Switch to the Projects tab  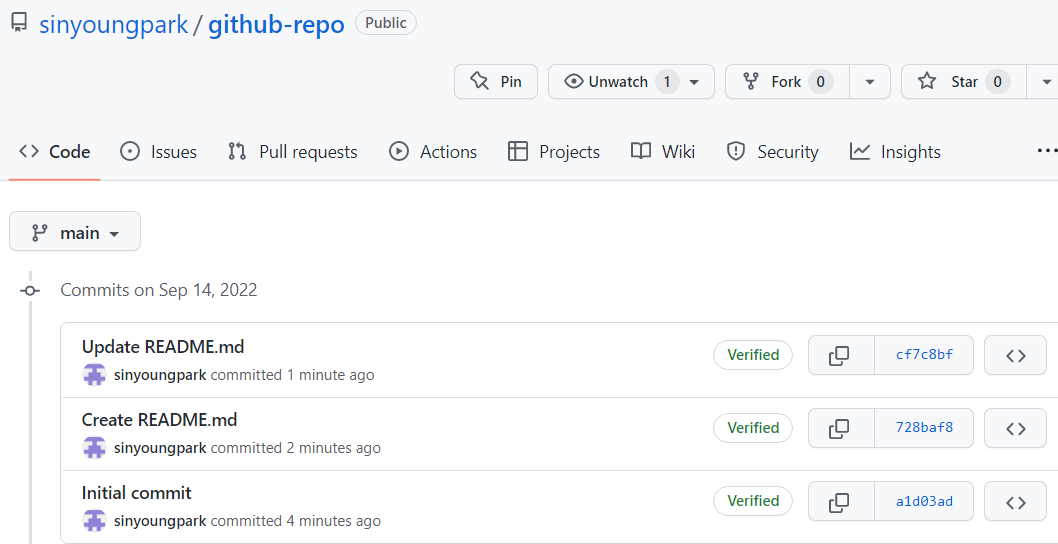pyautogui.click(x=554, y=152)
